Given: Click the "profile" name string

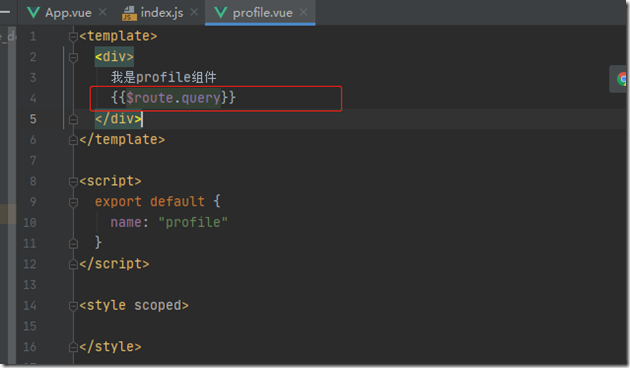Looking at the screenshot, I should click(x=193, y=222).
